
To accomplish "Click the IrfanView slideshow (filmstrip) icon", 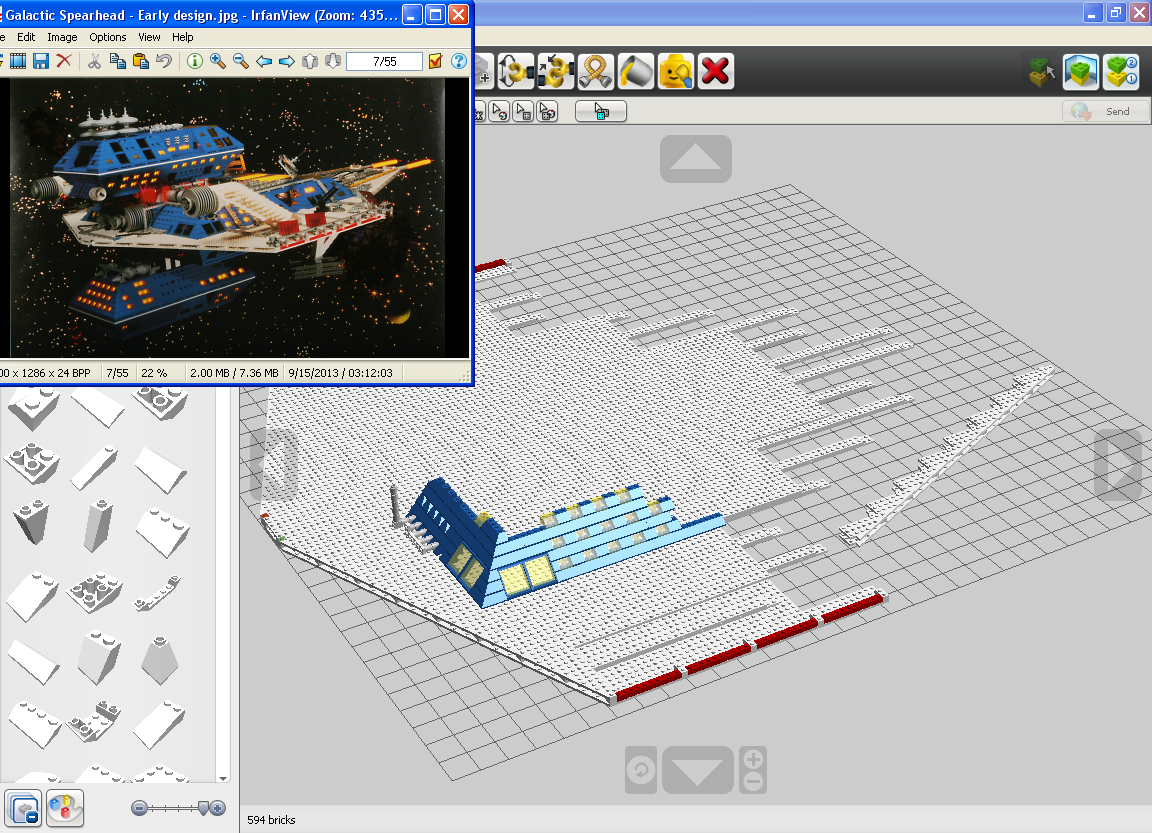I will point(17,61).
